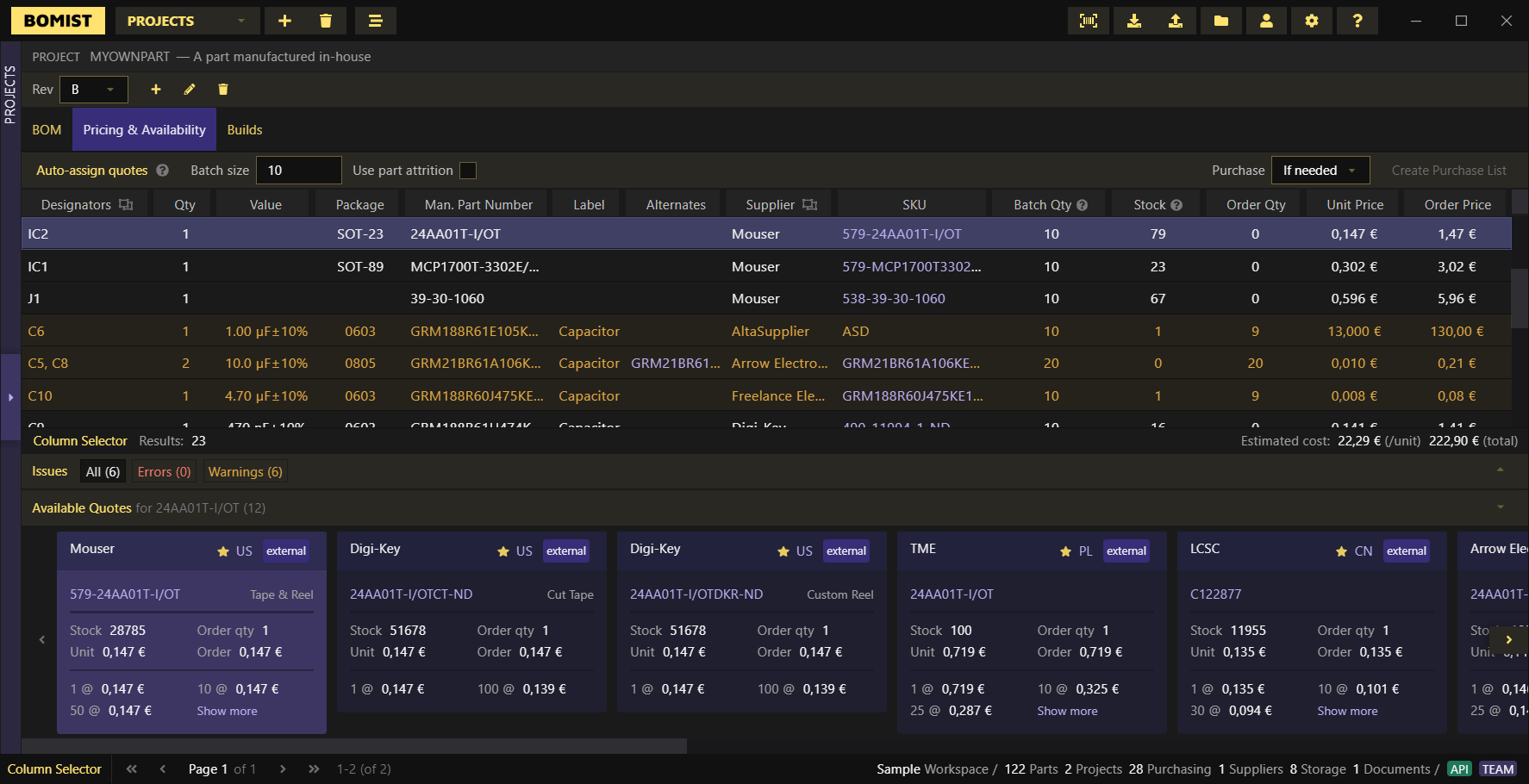This screenshot has height=784, width=1529.
Task: Open the 579-24AA01T-I/OT SKU link
Action: click(902, 233)
